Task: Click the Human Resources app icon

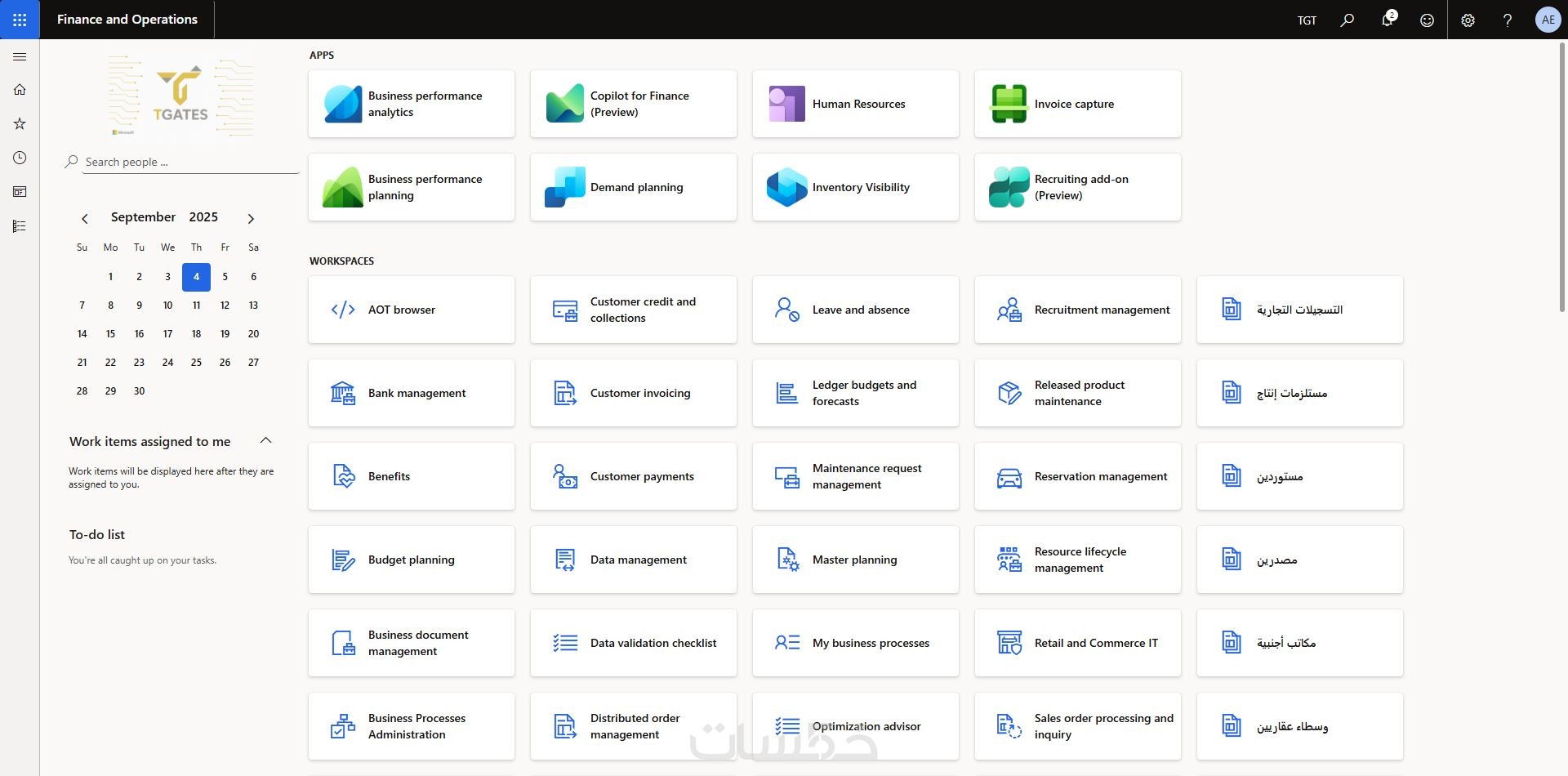Action: [x=787, y=104]
